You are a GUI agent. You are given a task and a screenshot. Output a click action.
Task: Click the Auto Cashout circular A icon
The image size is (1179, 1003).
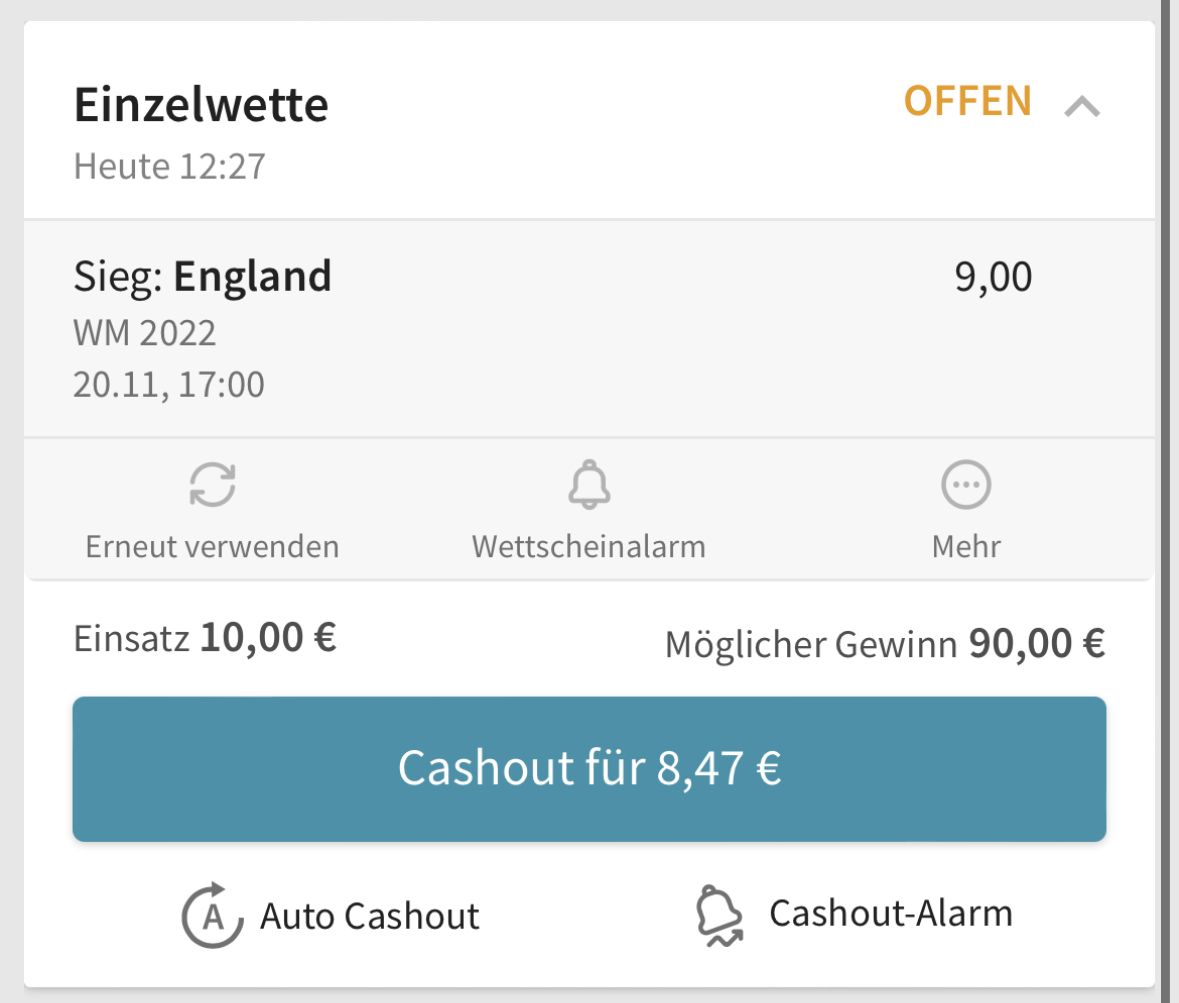tap(213, 915)
